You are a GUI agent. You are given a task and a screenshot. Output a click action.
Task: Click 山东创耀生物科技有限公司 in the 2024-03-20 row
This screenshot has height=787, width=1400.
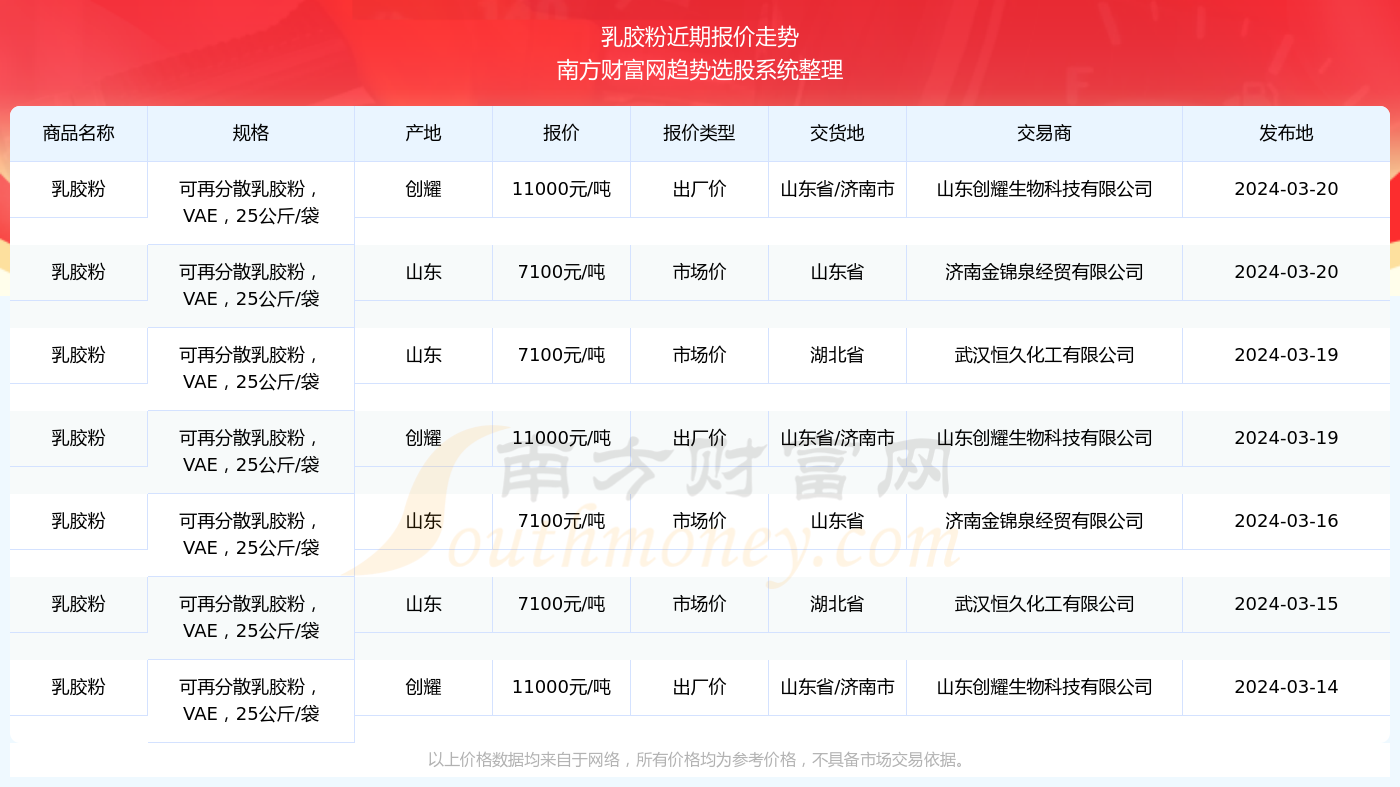pos(1044,189)
